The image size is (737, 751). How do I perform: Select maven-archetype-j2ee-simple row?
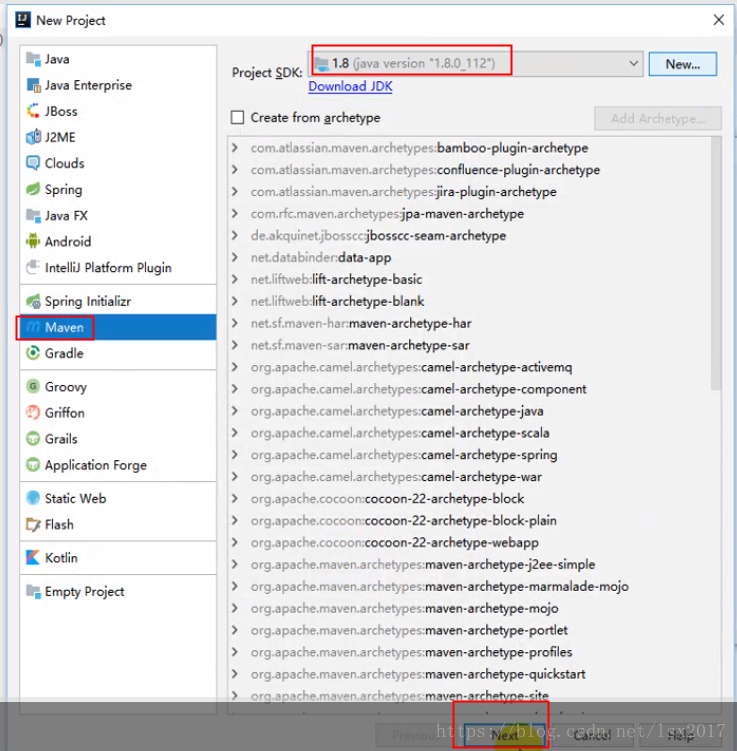(470, 564)
